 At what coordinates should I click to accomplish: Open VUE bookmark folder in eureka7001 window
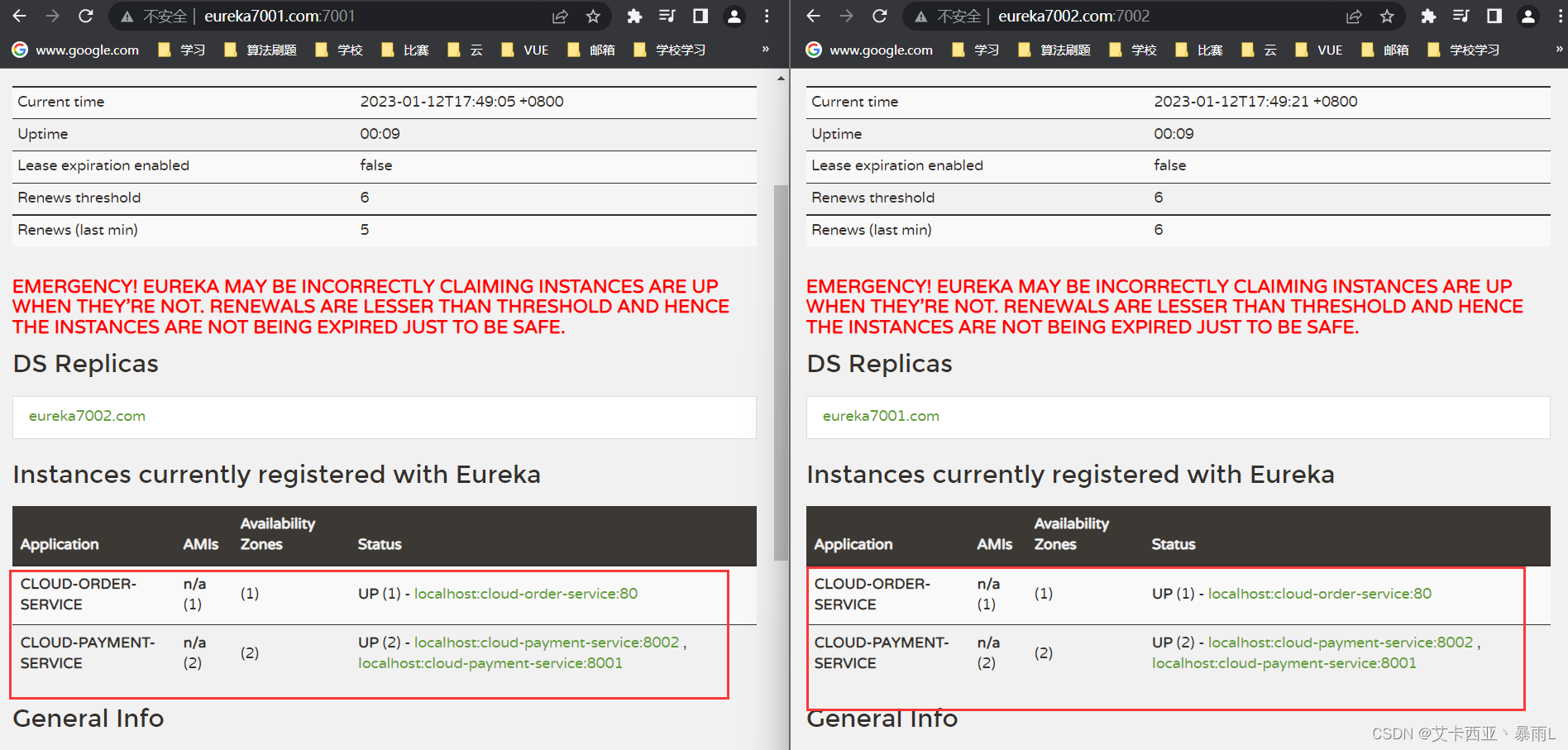pos(525,50)
